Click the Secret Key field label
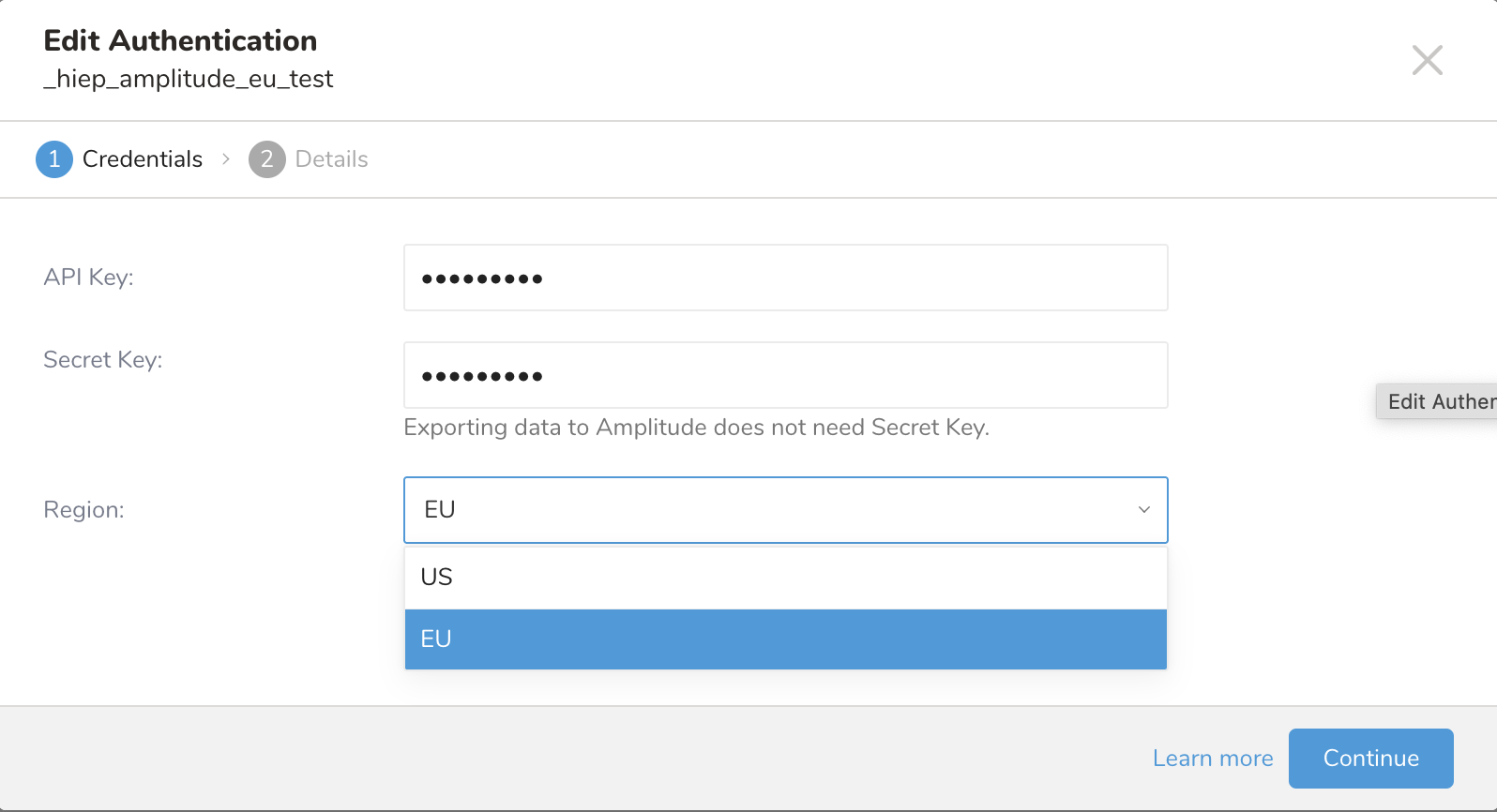Screen dimensions: 1497x812 103,360
